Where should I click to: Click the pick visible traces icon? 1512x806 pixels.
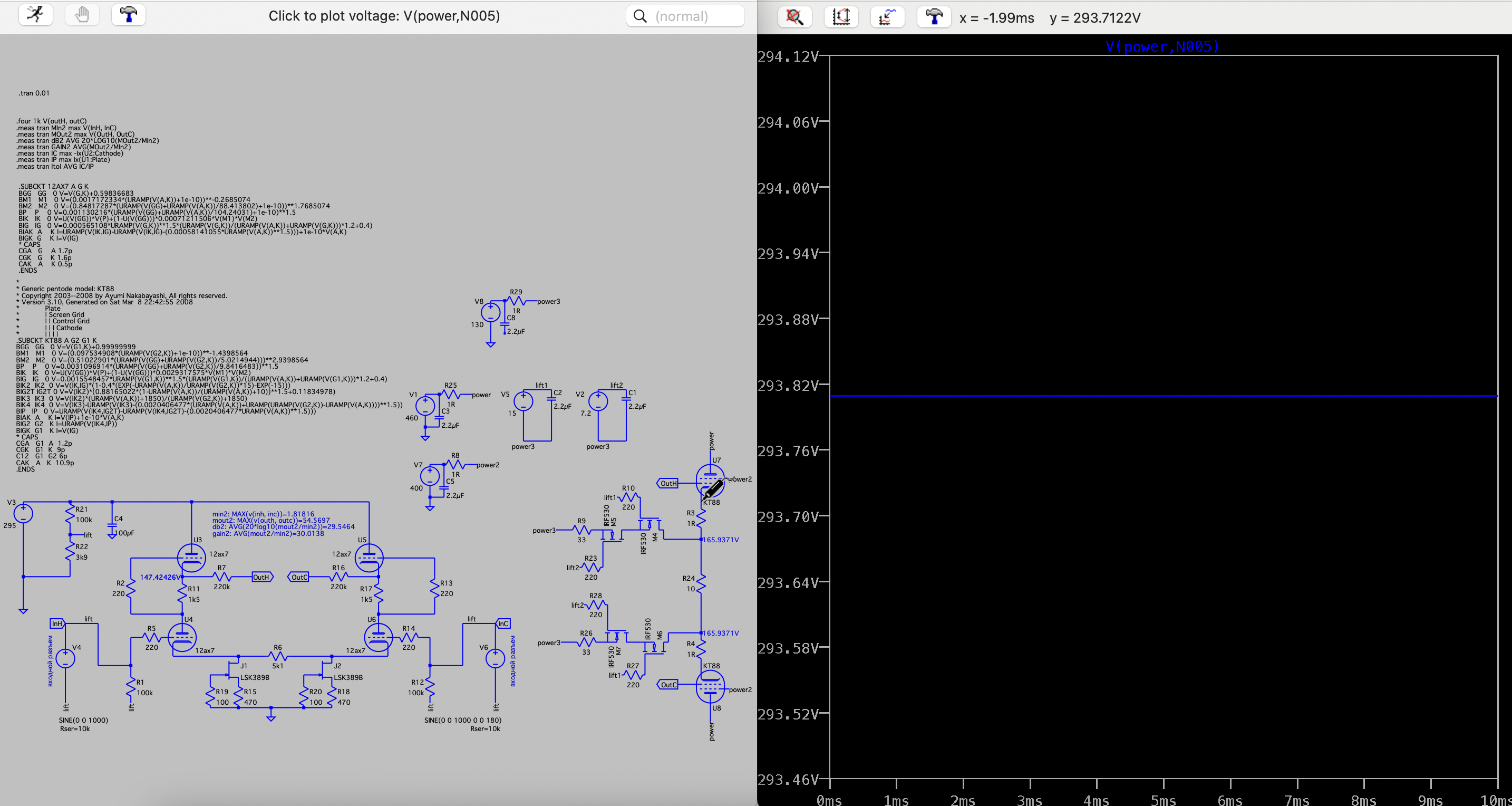tap(887, 16)
